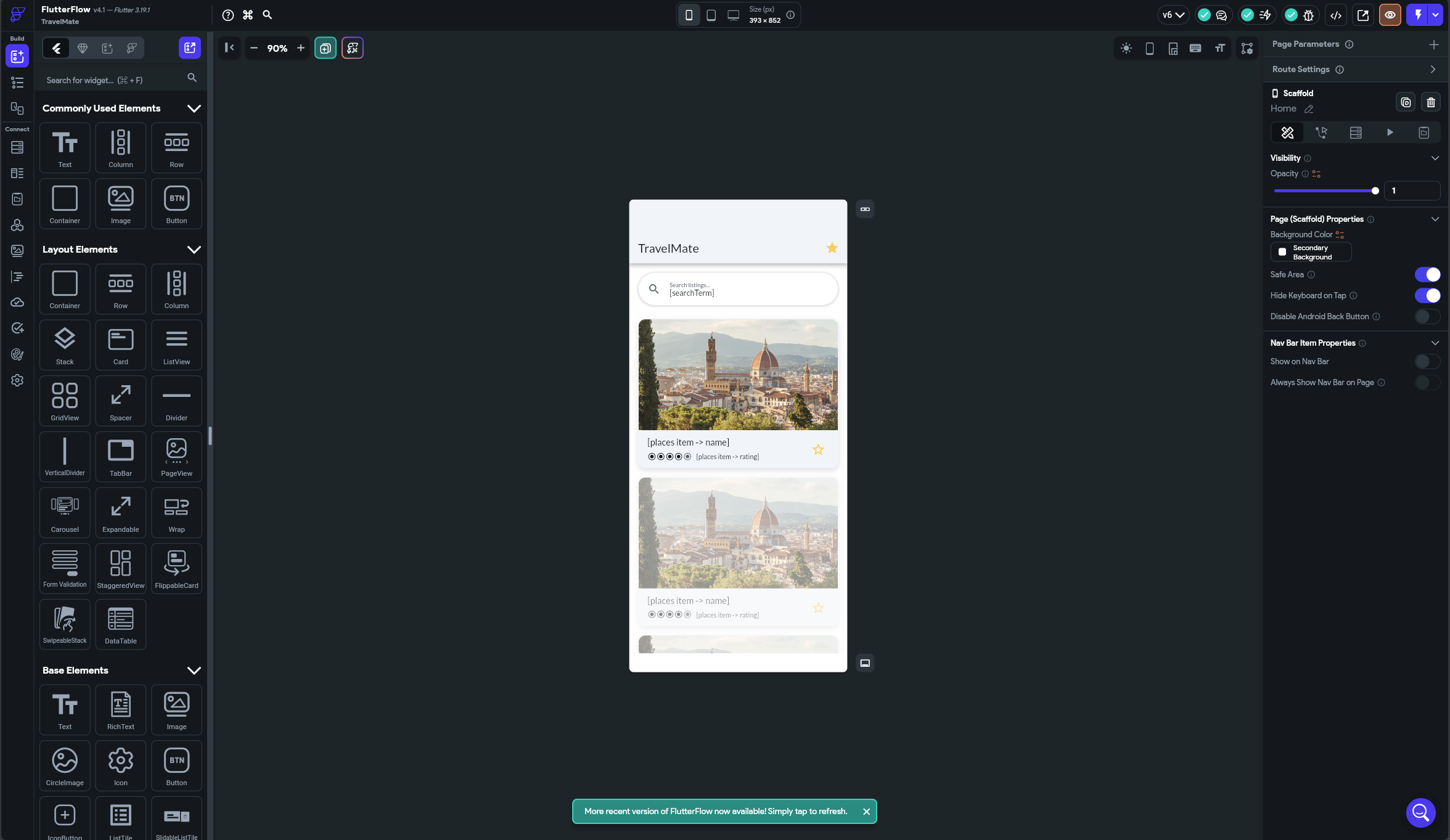Collapse the Commonly Used Elements section
Screen dimensions: 1450x840
pyautogui.click(x=194, y=108)
